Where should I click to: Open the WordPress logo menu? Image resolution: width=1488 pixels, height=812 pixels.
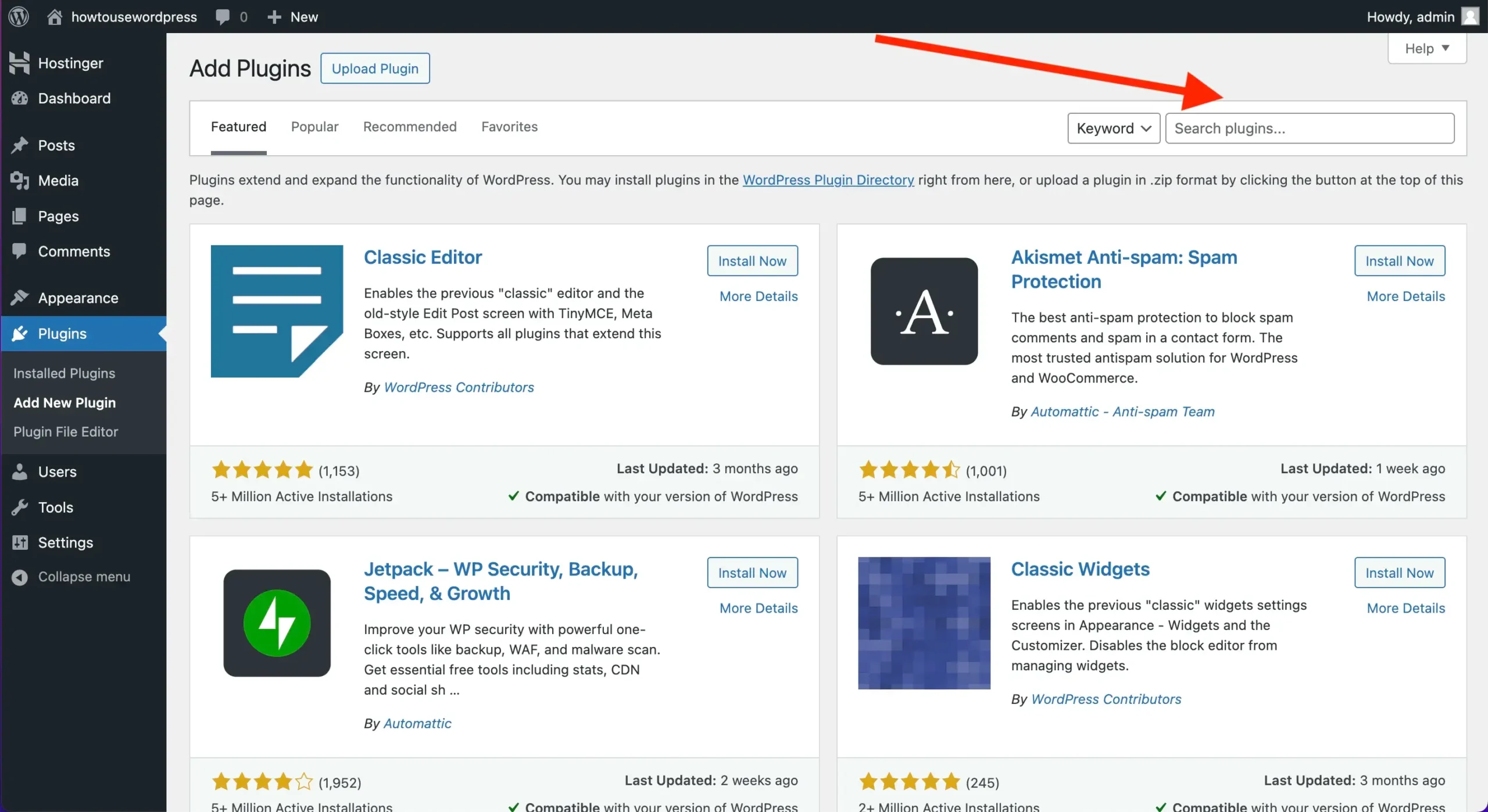(19, 16)
